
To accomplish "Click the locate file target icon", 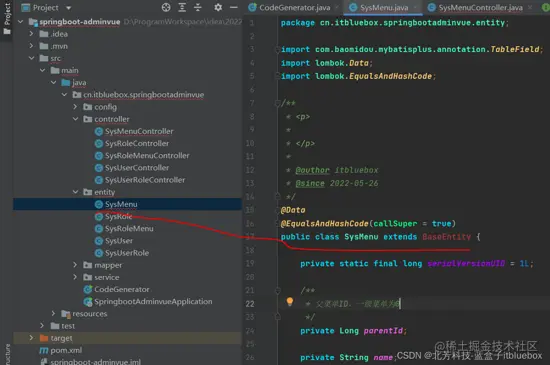I will 166,7.
